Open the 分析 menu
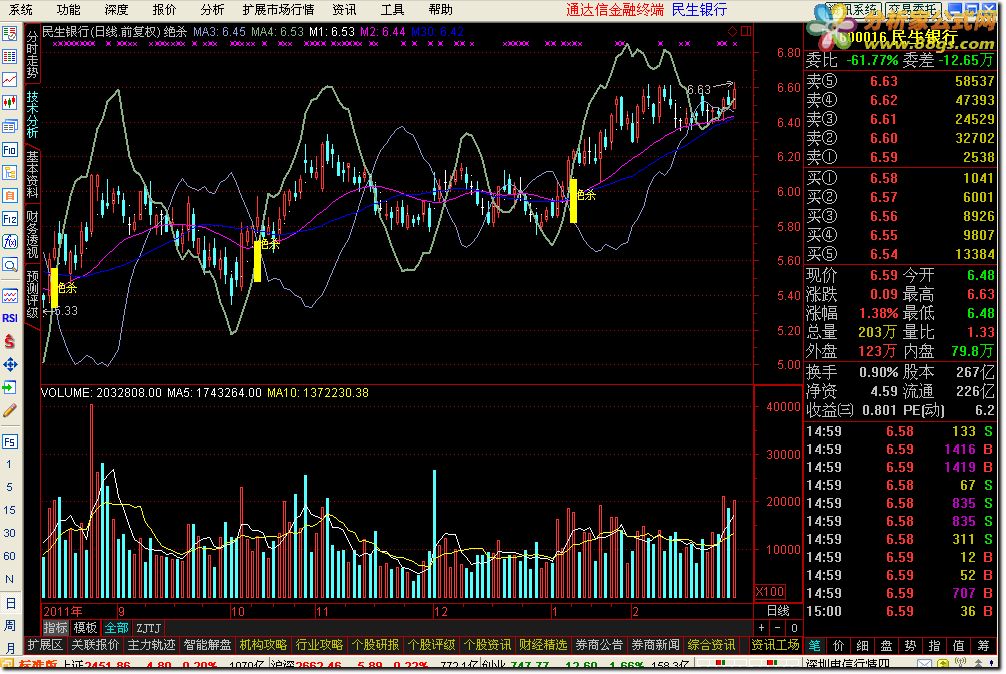Image resolution: width=1006 pixels, height=674 pixels. point(212,10)
